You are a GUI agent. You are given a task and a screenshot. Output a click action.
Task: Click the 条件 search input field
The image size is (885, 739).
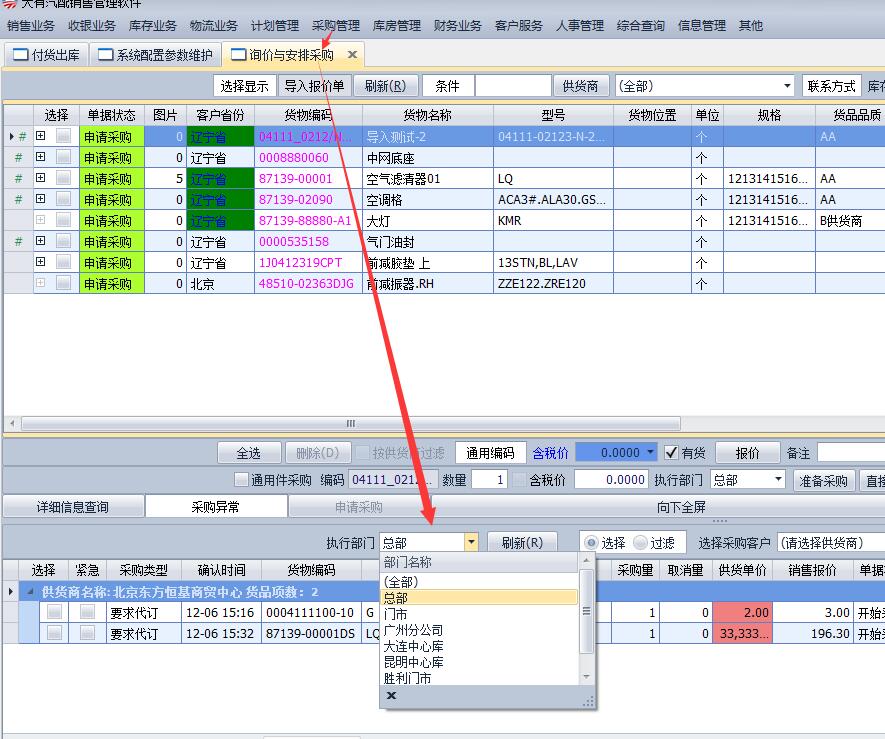[513, 86]
